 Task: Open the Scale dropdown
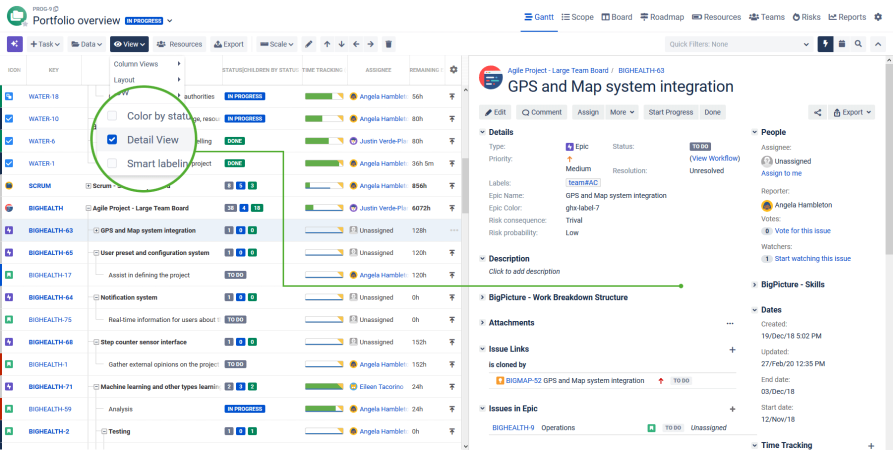[x=277, y=44]
